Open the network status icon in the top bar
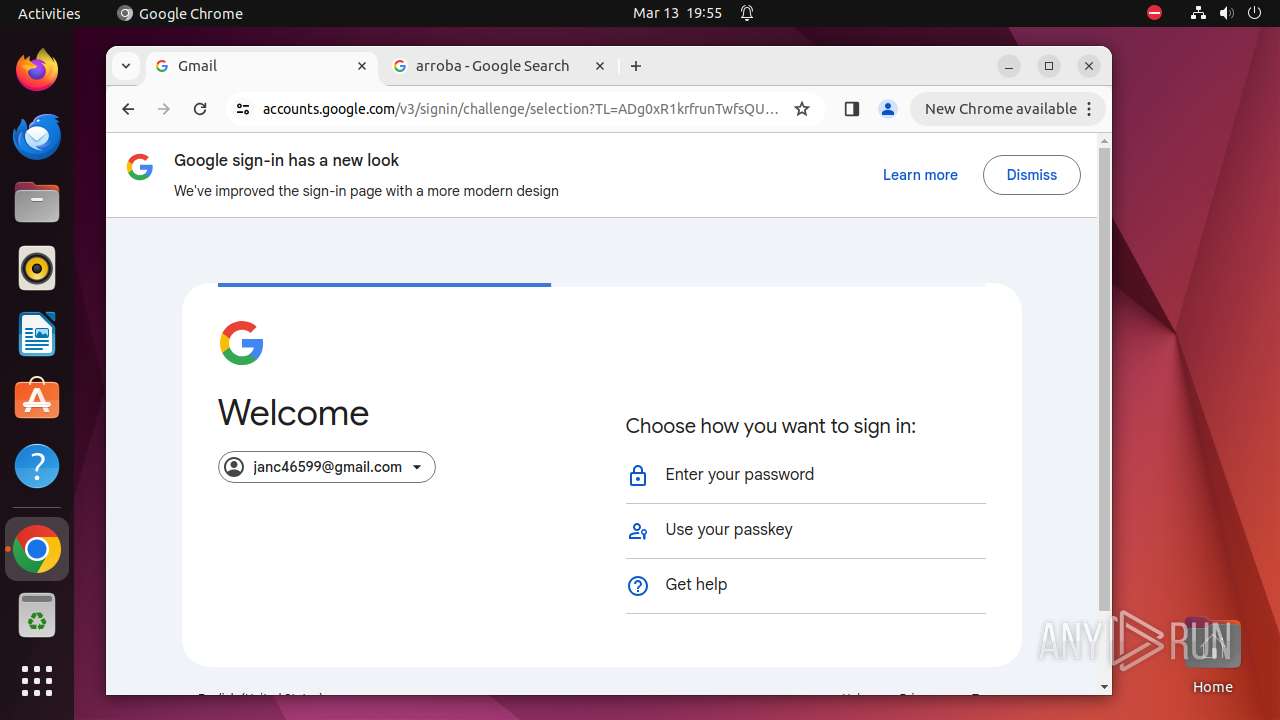 click(1198, 13)
